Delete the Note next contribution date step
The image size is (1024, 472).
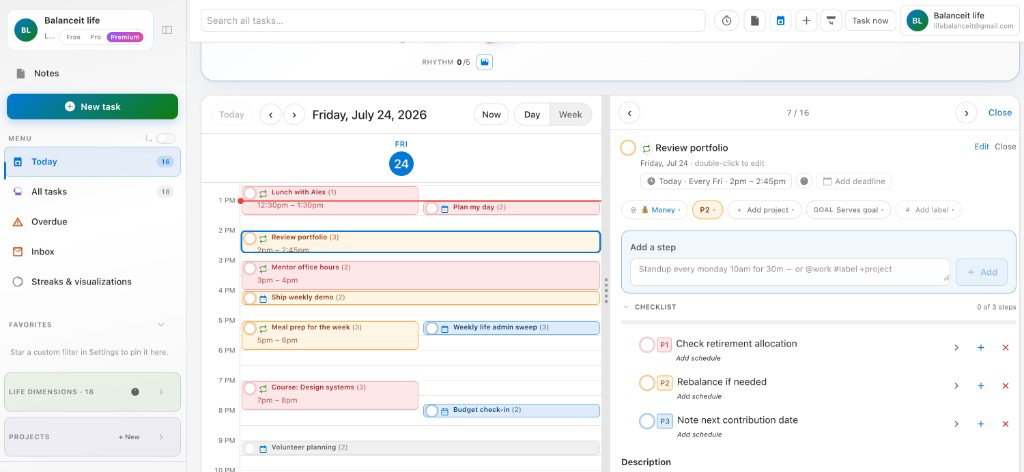point(1005,424)
